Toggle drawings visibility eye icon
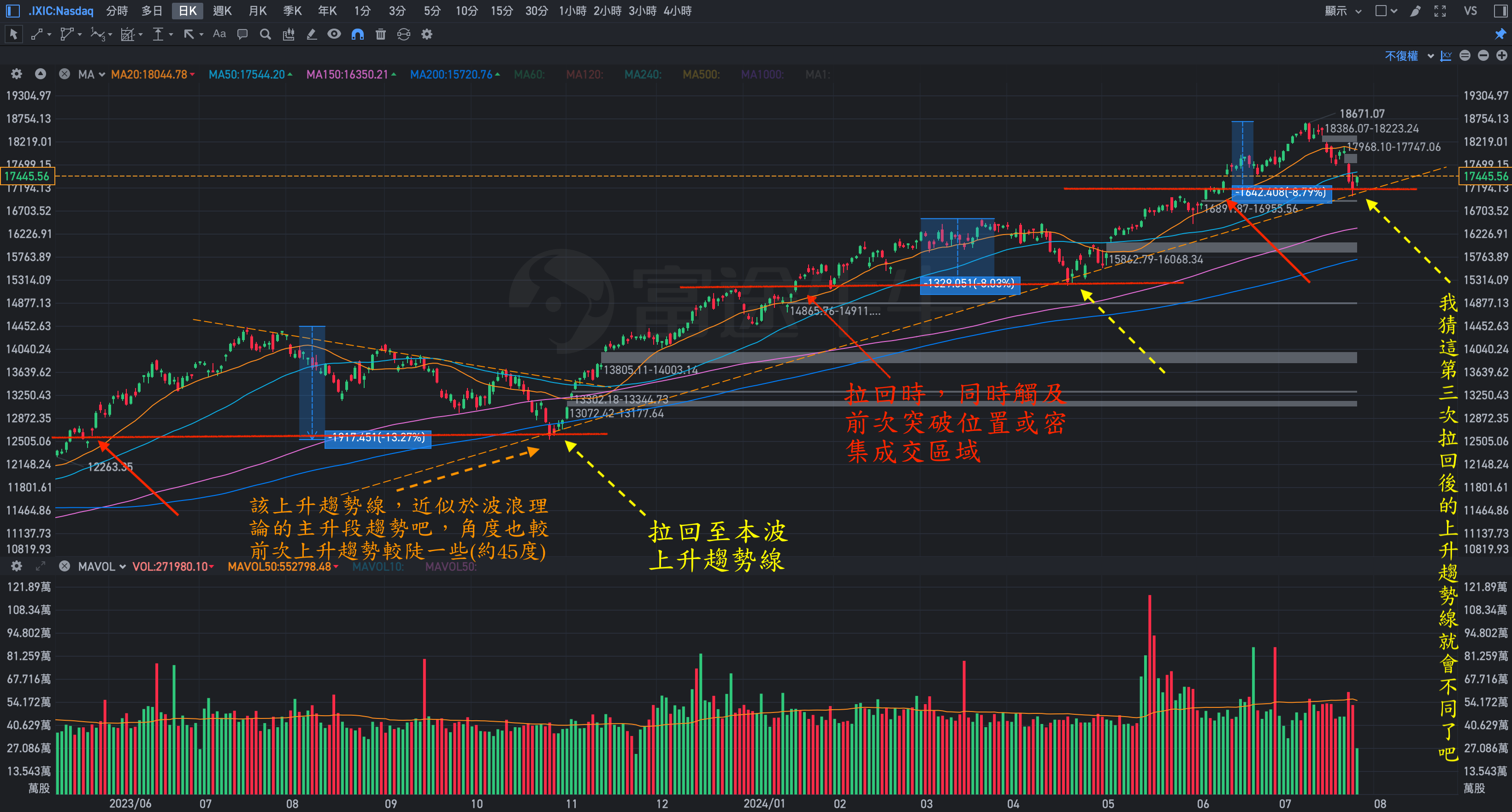The height and width of the screenshot is (812, 1512). pyautogui.click(x=334, y=34)
